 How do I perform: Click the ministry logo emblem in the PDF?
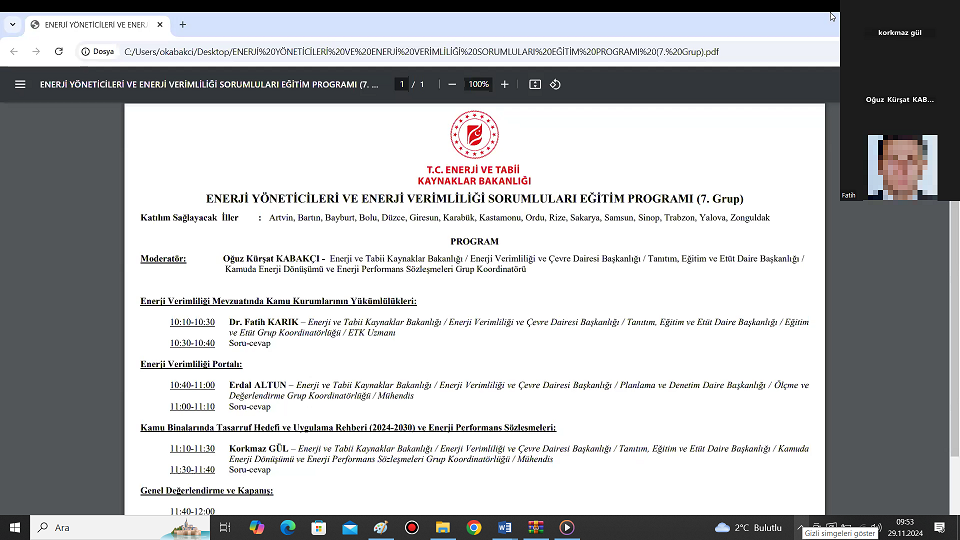(474, 135)
